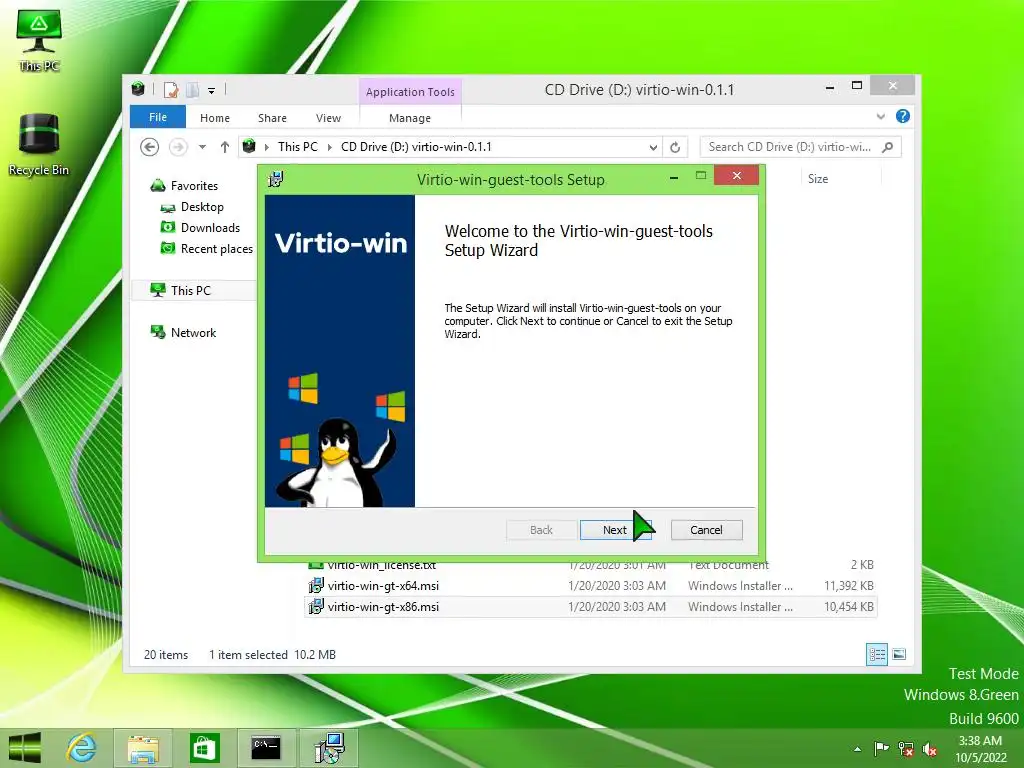The width and height of the screenshot is (1024, 768).
Task: Open Command Prompt from taskbar
Action: (266, 748)
